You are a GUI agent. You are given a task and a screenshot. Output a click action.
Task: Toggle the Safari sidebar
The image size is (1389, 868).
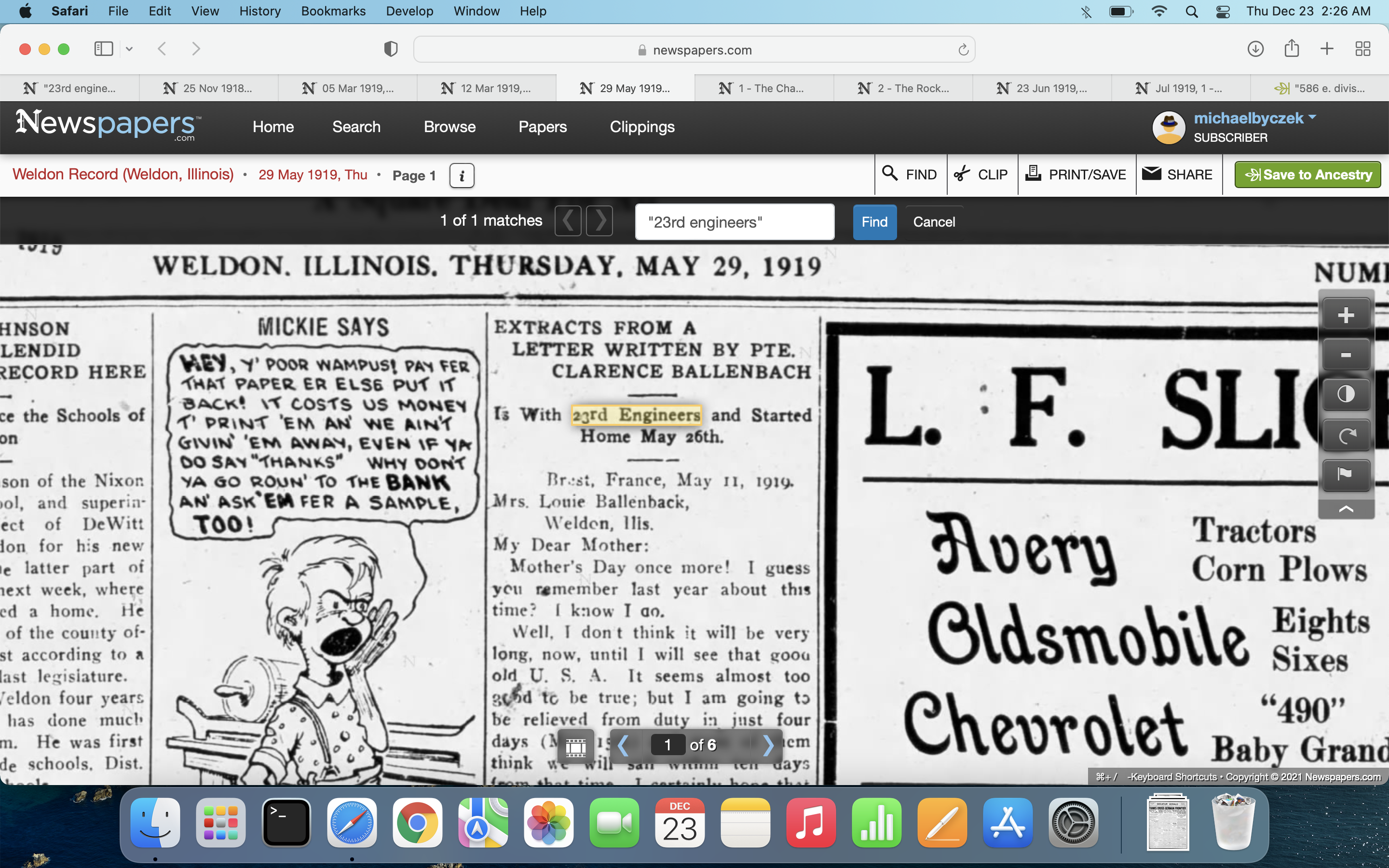(104, 49)
